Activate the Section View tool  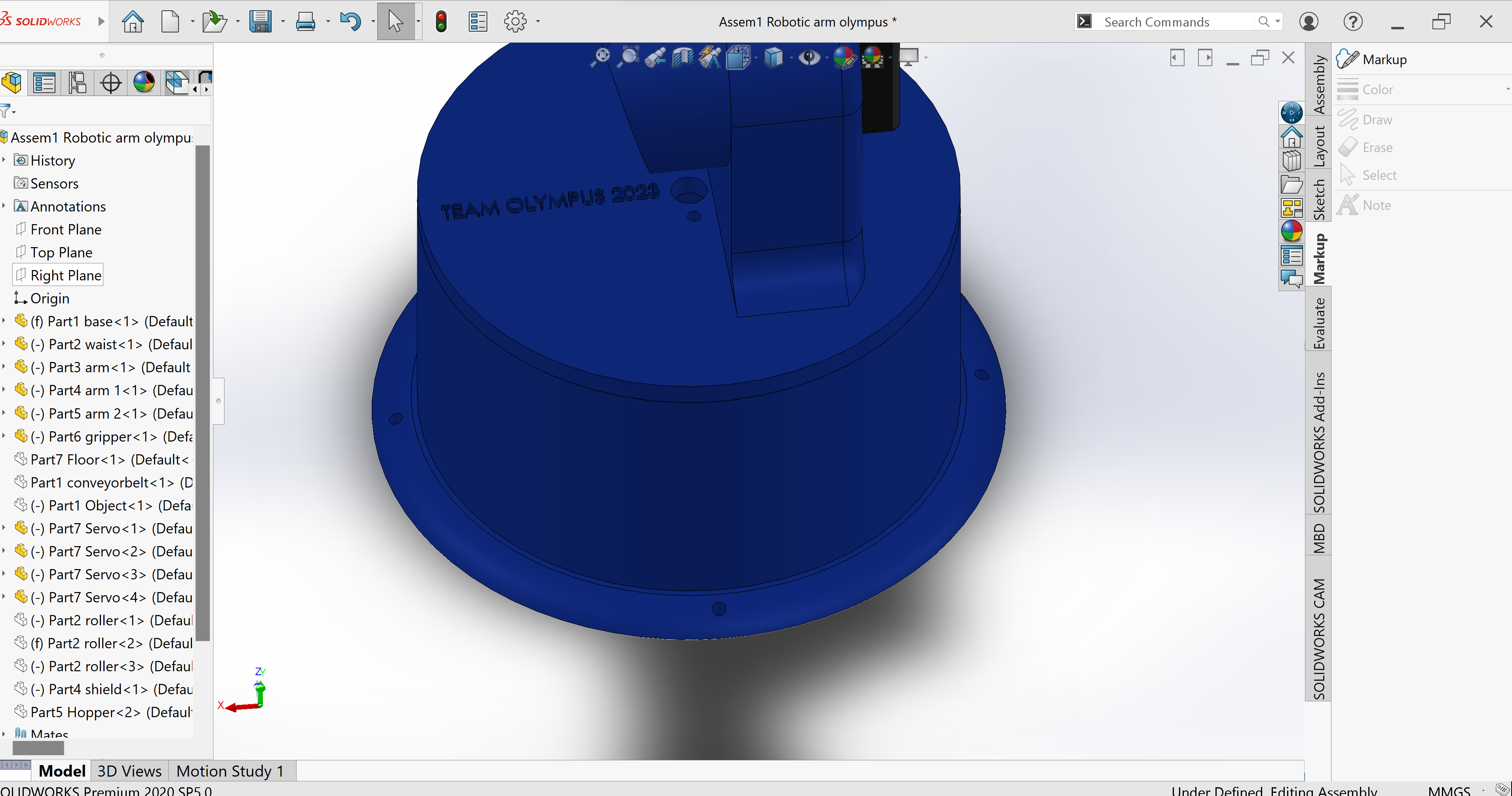pos(682,57)
